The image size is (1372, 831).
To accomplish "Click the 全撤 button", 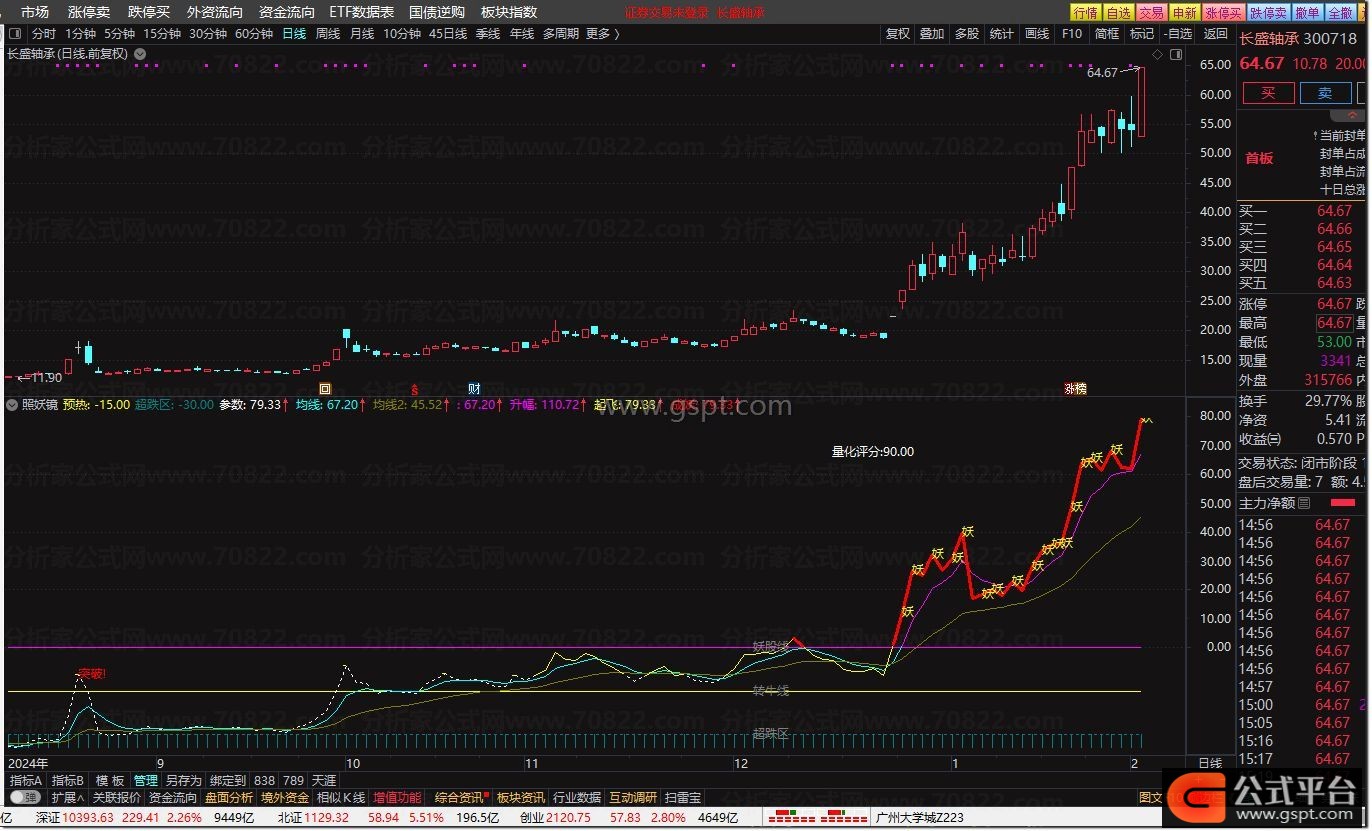I will click(x=1340, y=13).
